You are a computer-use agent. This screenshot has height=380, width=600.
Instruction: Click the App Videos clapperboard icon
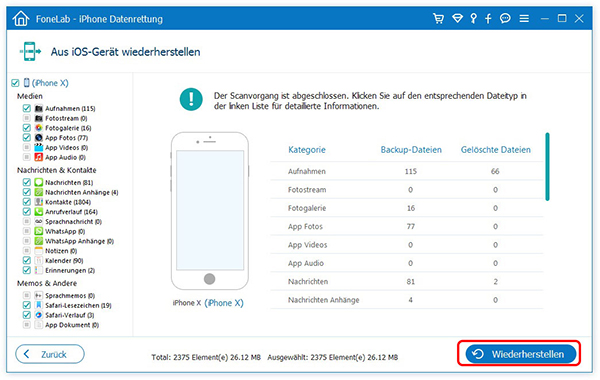click(39, 147)
